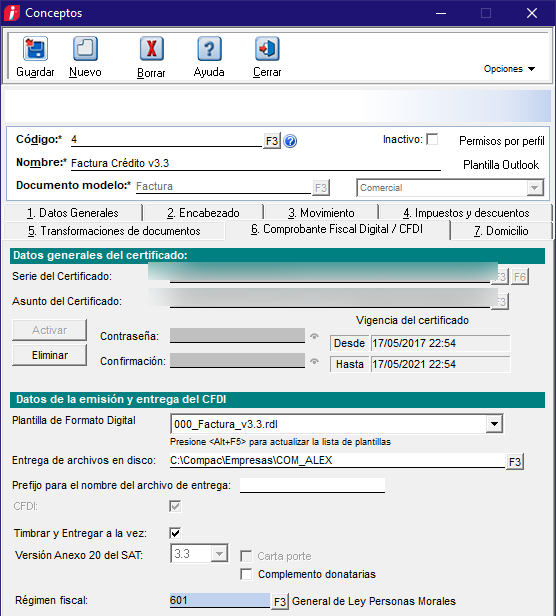
Task: Select 5. Transformaciones de documentos tab
Action: tap(114, 231)
